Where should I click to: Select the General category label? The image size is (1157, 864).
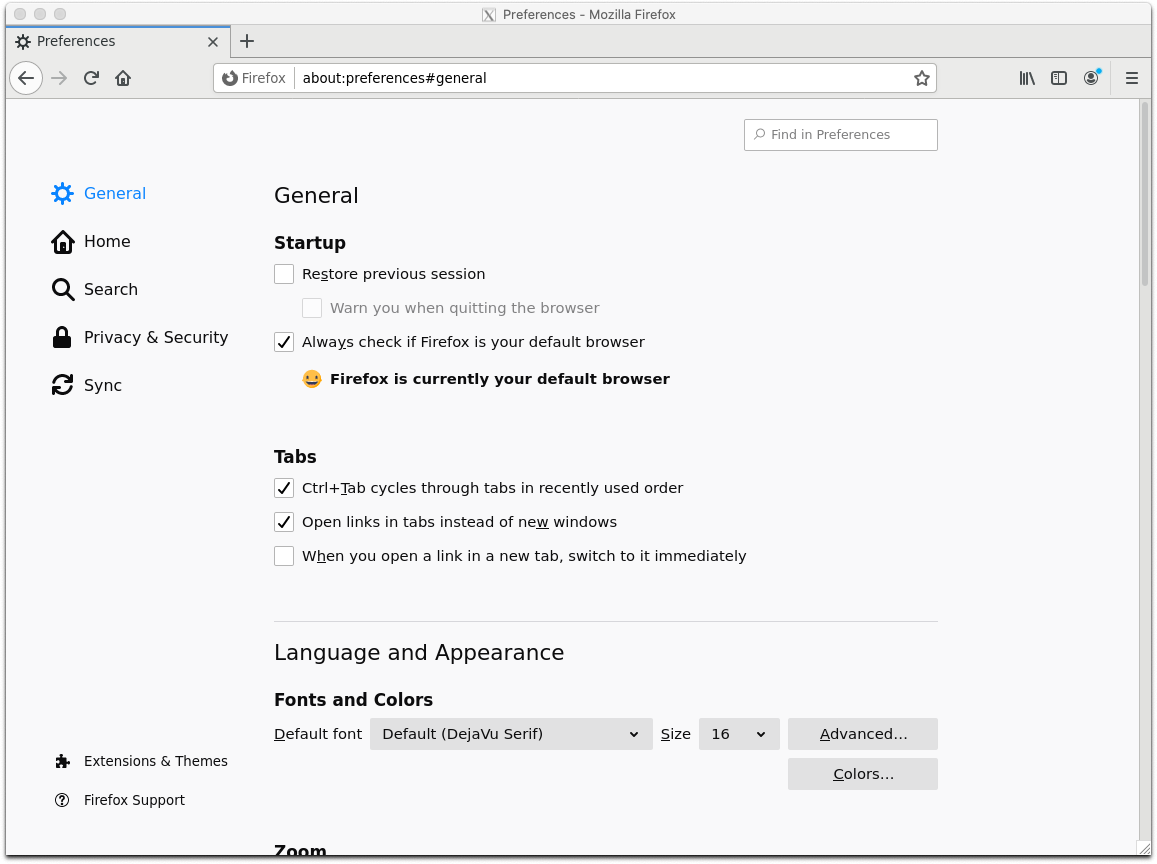[115, 193]
